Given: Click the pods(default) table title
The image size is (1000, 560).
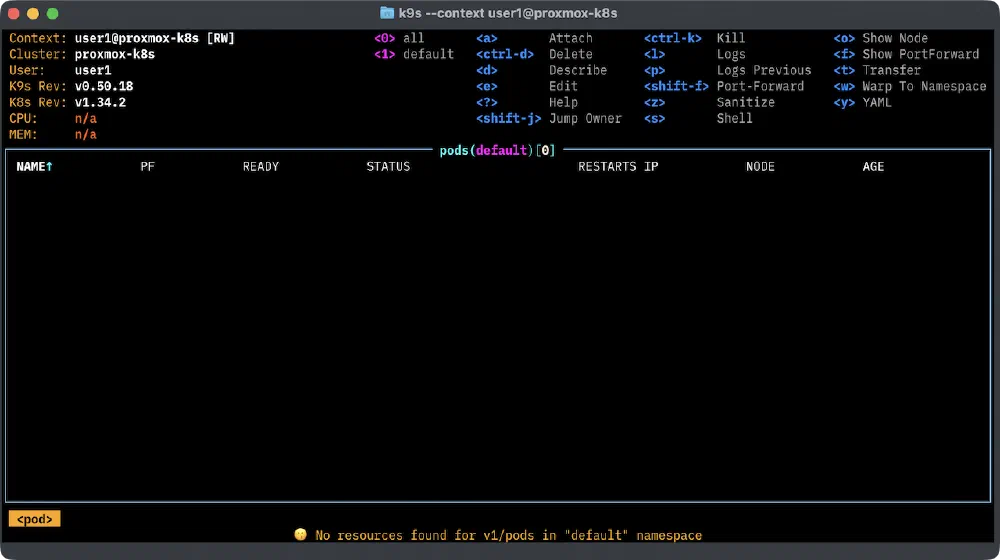Looking at the screenshot, I should (485, 150).
